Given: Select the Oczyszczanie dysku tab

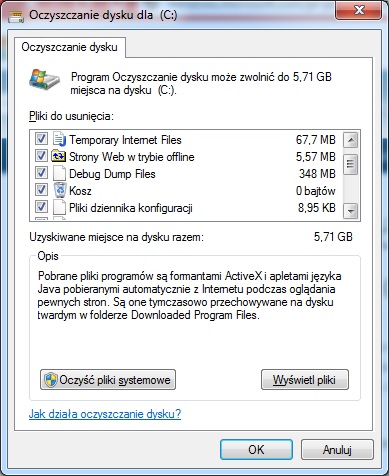Looking at the screenshot, I should [x=70, y=47].
